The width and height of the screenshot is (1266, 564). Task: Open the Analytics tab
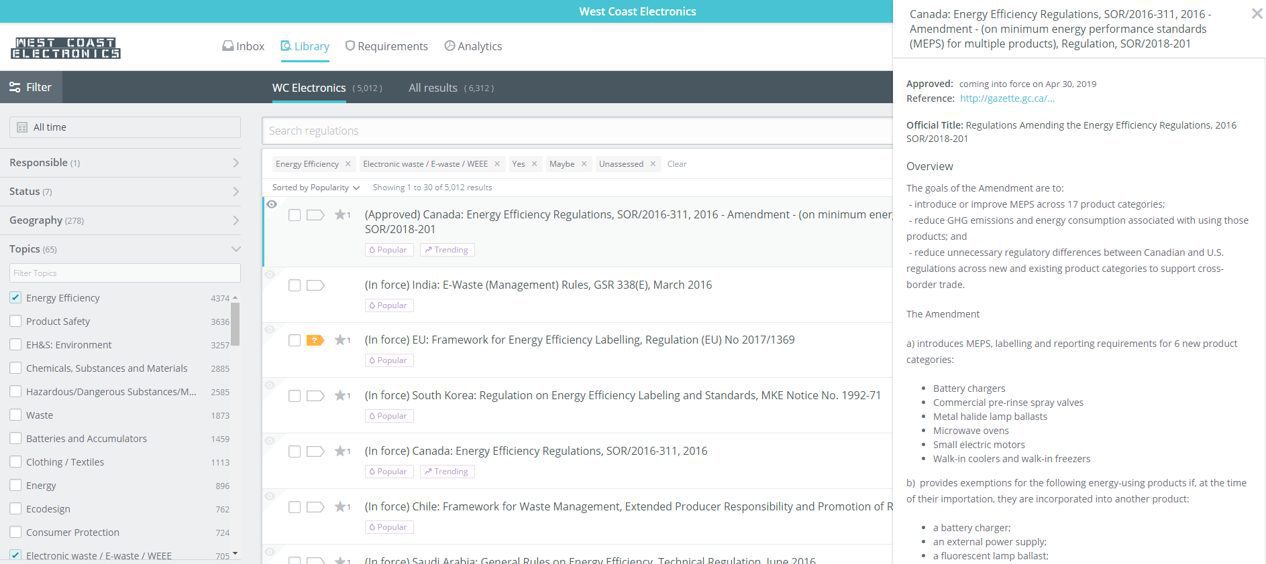[473, 46]
